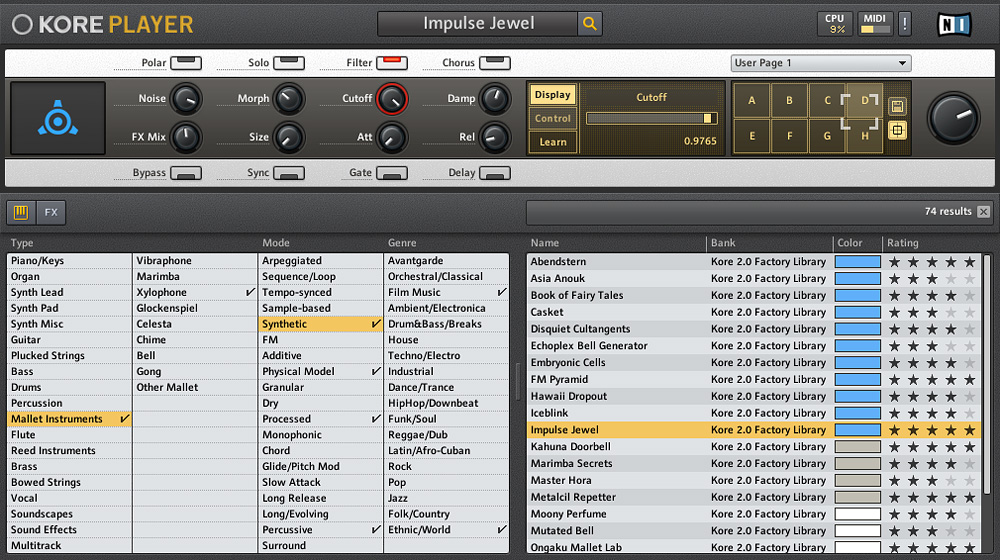
Task: Click the Kahuna Doorbell grey color swatch
Action: pos(858,446)
